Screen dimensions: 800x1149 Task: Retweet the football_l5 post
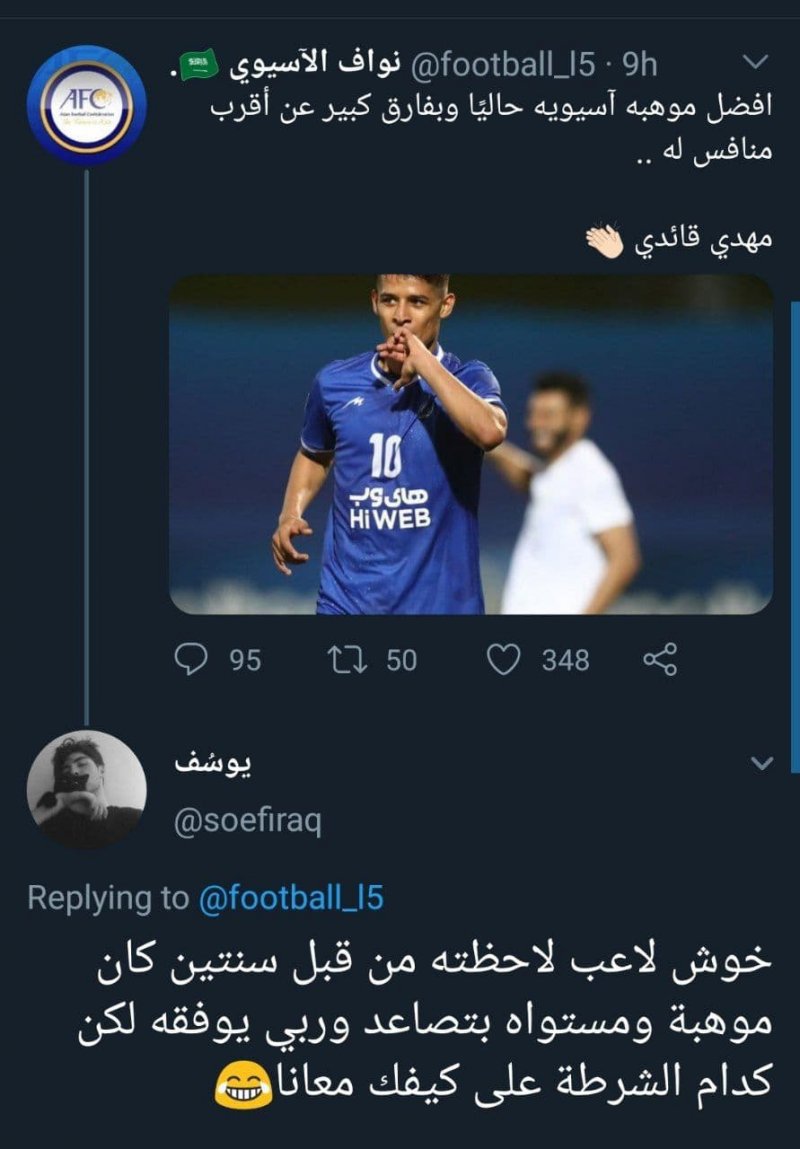[x=344, y=659]
